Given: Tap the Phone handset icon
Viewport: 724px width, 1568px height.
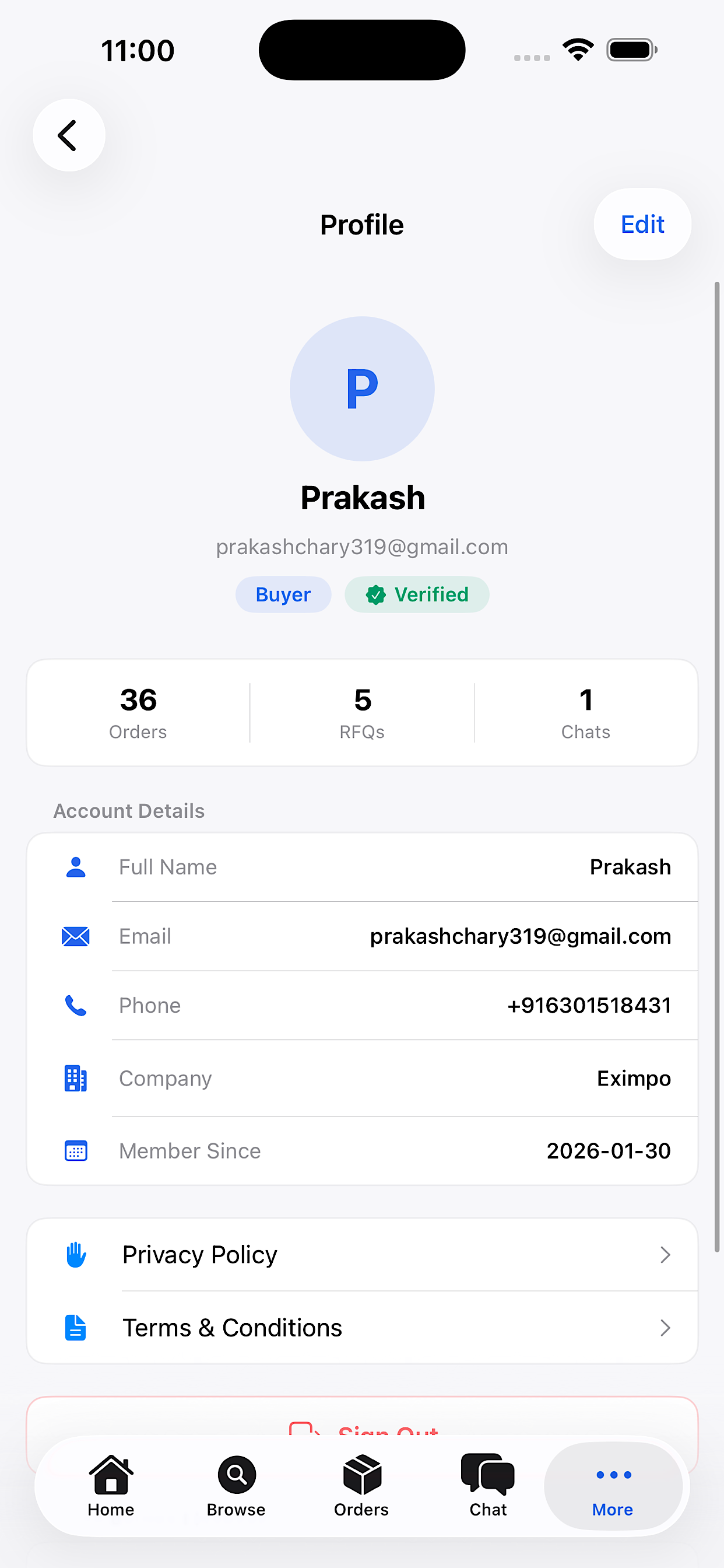Looking at the screenshot, I should pyautogui.click(x=76, y=1005).
